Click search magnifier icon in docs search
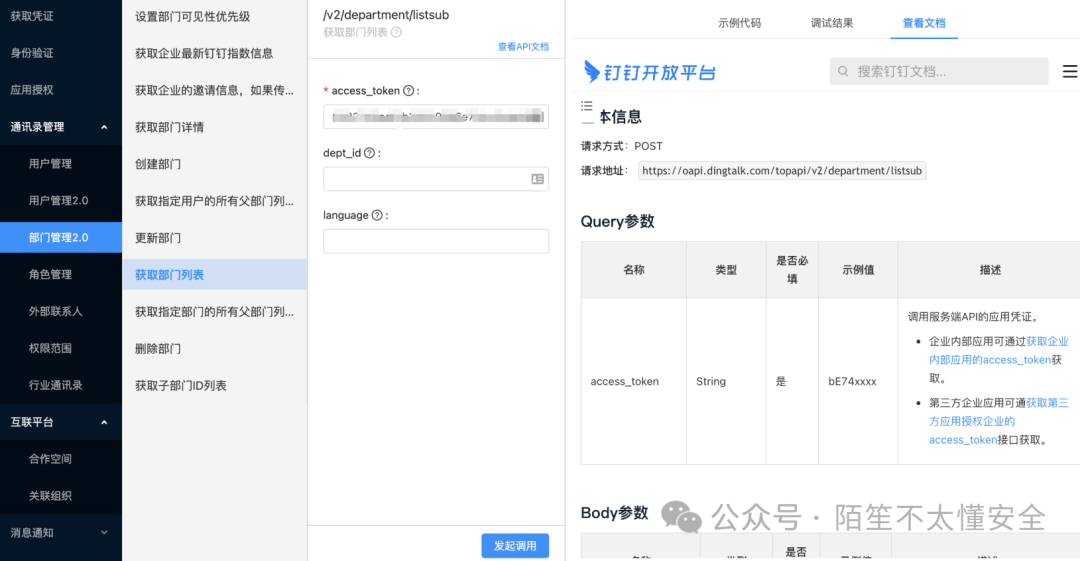1080x561 pixels. pos(843,71)
